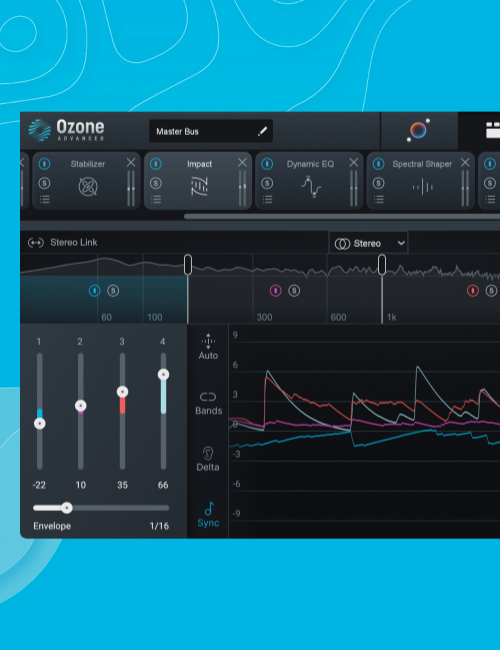Toggle Stabilizer module power
This screenshot has height=650, width=500.
pos(44,164)
